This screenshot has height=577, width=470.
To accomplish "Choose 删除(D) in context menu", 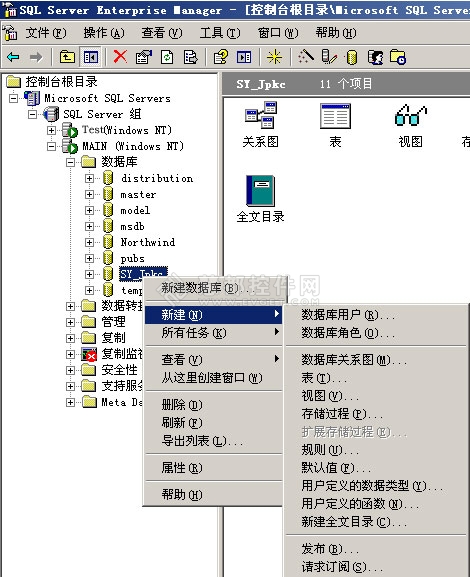I will point(213,405).
